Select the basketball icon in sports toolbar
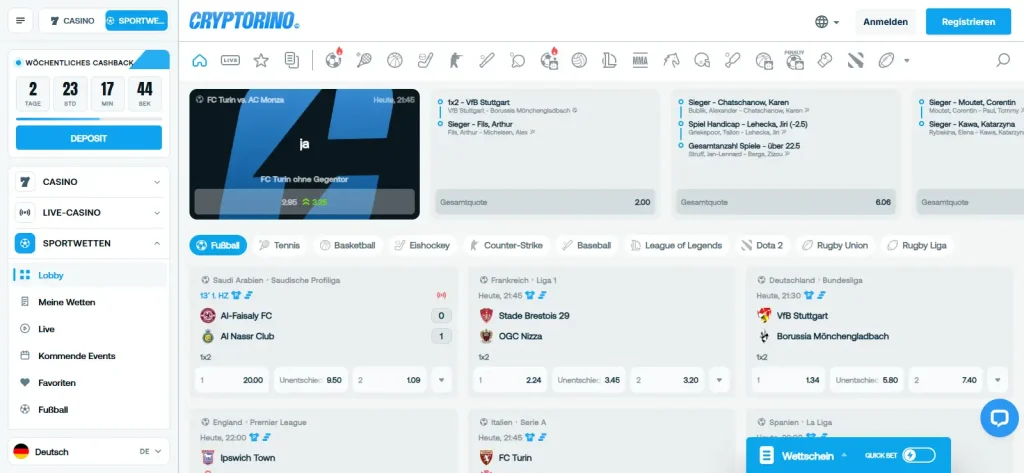 (394, 60)
